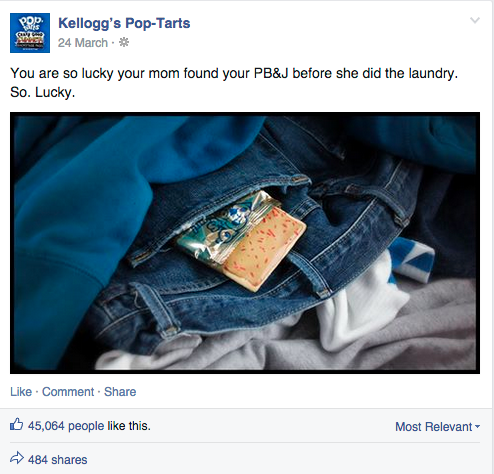
Task: Expand the post options chevron
Action: tap(475, 20)
